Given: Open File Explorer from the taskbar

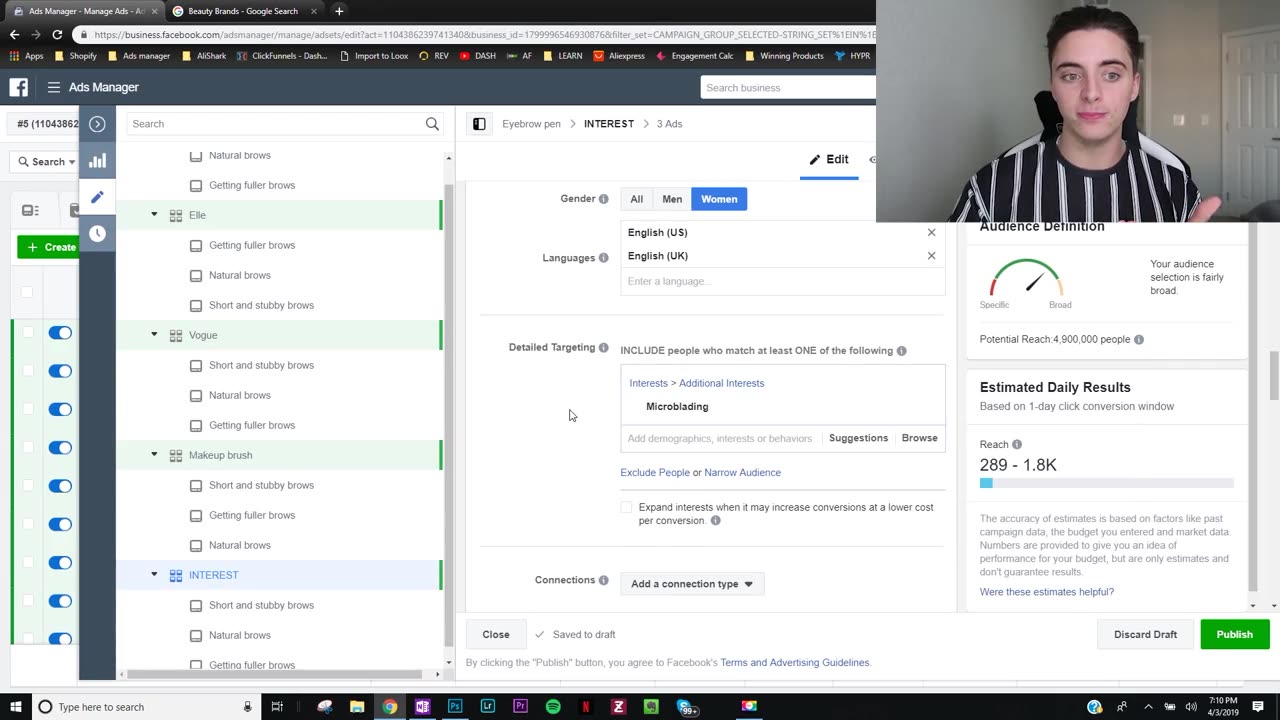Looking at the screenshot, I should [x=357, y=707].
